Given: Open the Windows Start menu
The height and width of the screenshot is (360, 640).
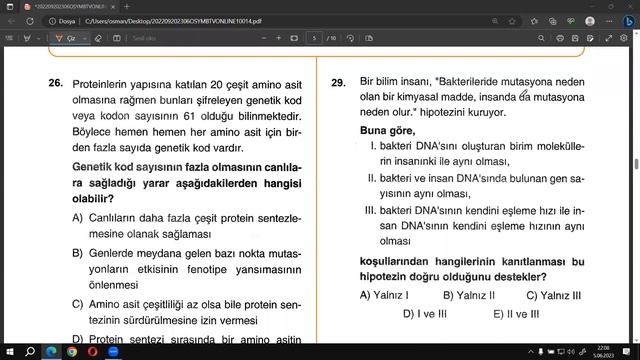Looking at the screenshot, I should point(10,351).
